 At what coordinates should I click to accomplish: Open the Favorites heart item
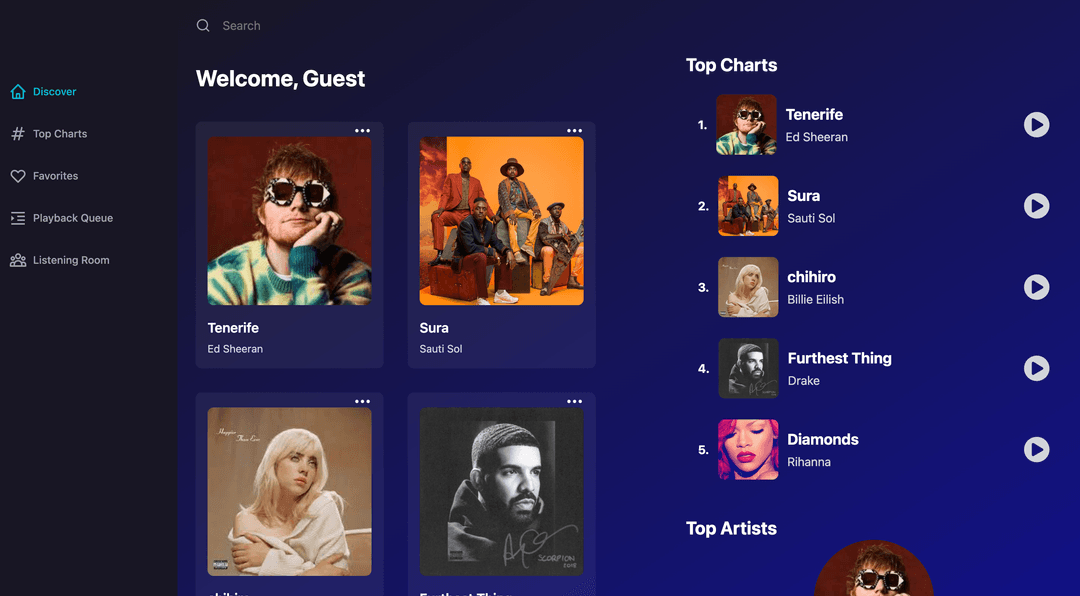[x=44, y=176]
